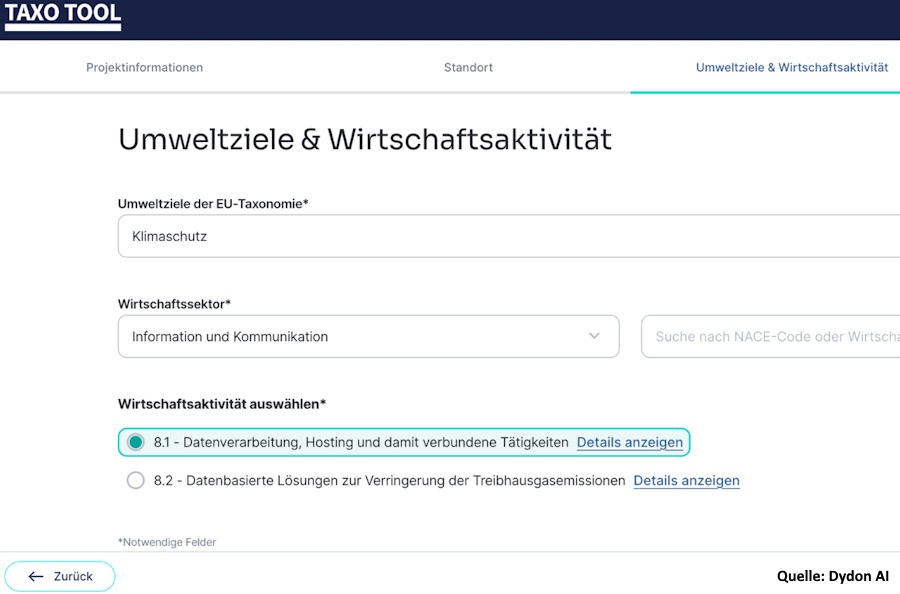This screenshot has height=594, width=900.
Task: Open Details anzeigen for activity 8.2
Action: (686, 480)
